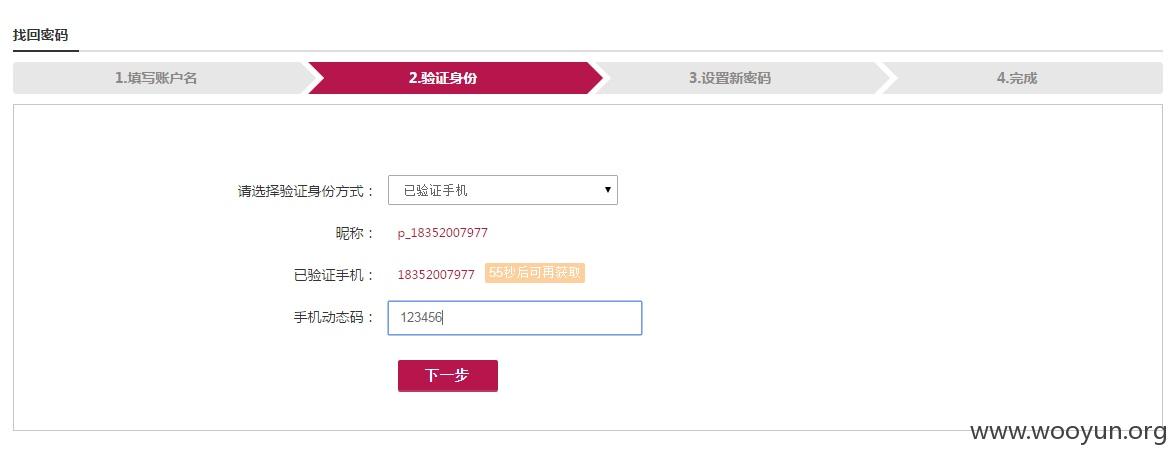Click the 昵称 label
This screenshot has width=1176, height=460.
tap(355, 233)
